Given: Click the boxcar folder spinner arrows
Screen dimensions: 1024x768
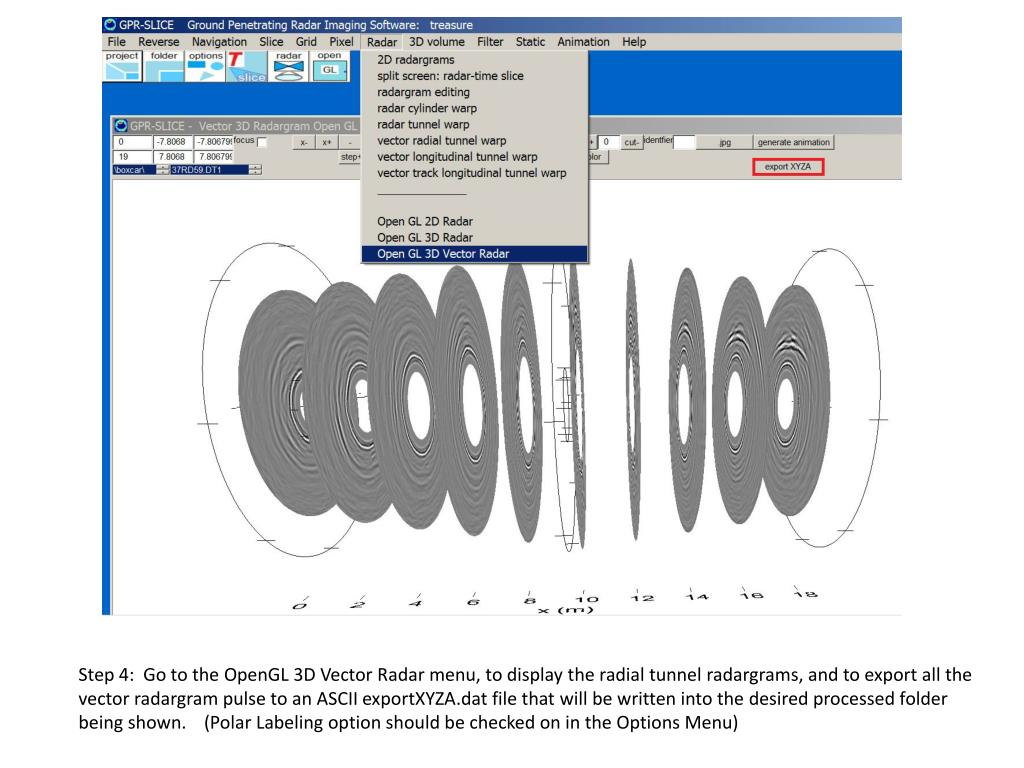Looking at the screenshot, I should (x=163, y=170).
